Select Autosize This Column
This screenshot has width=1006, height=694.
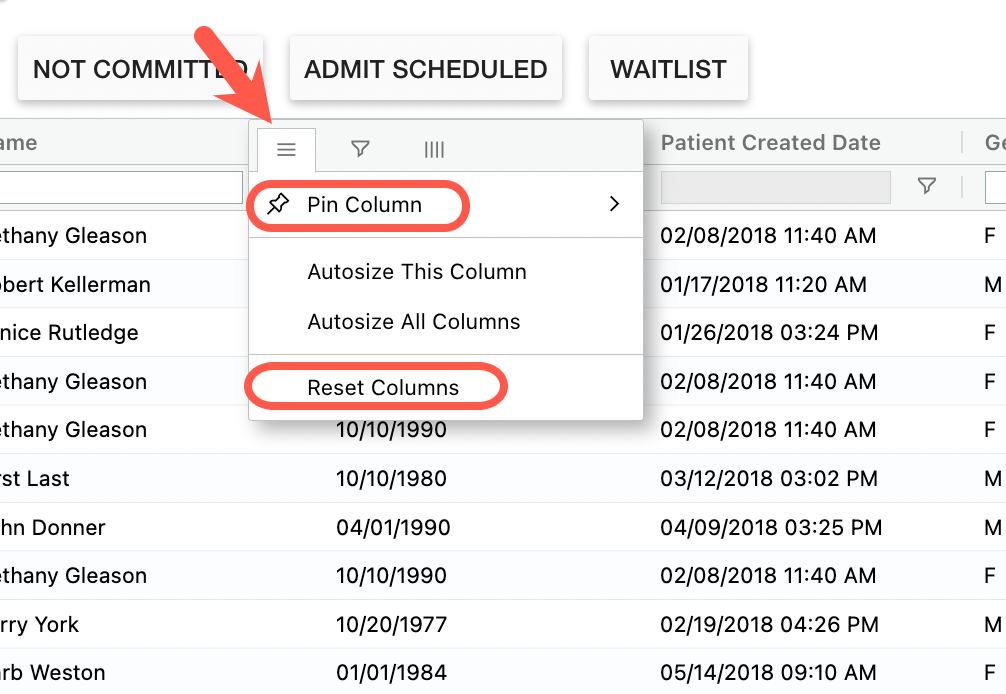point(416,272)
